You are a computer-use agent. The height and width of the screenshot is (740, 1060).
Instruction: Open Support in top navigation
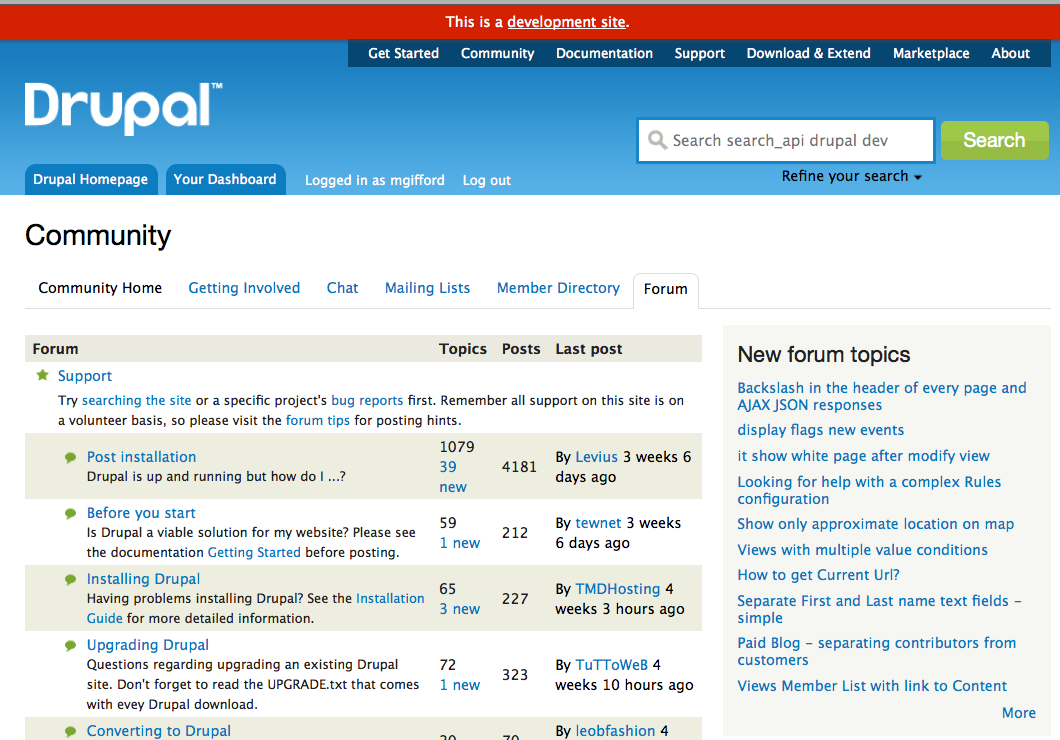700,53
